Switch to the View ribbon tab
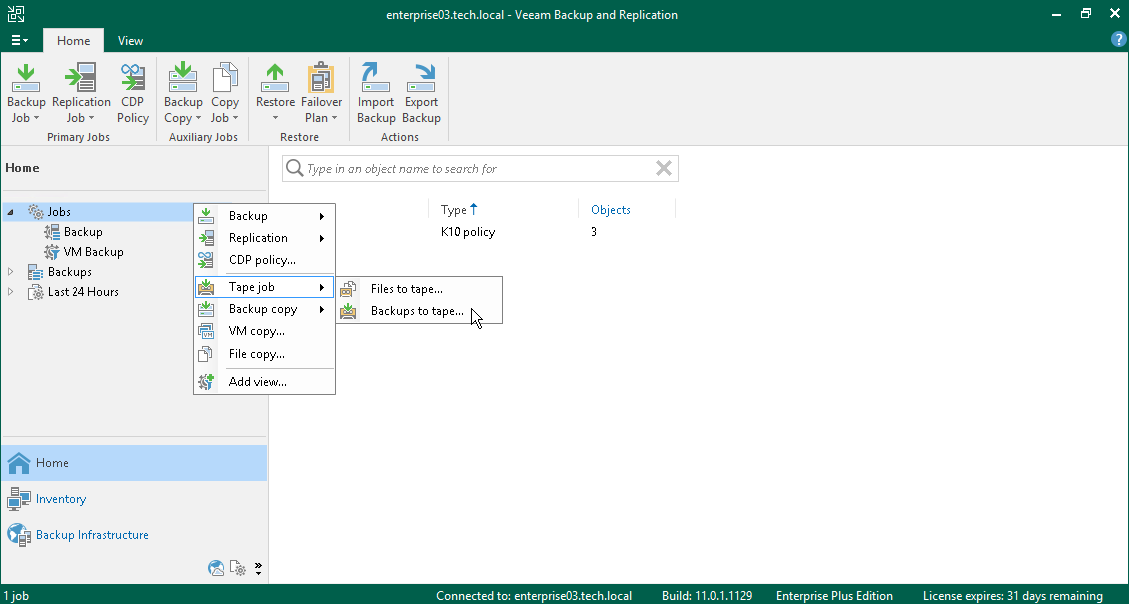Screen dimensions: 1129x604 tap(130, 40)
